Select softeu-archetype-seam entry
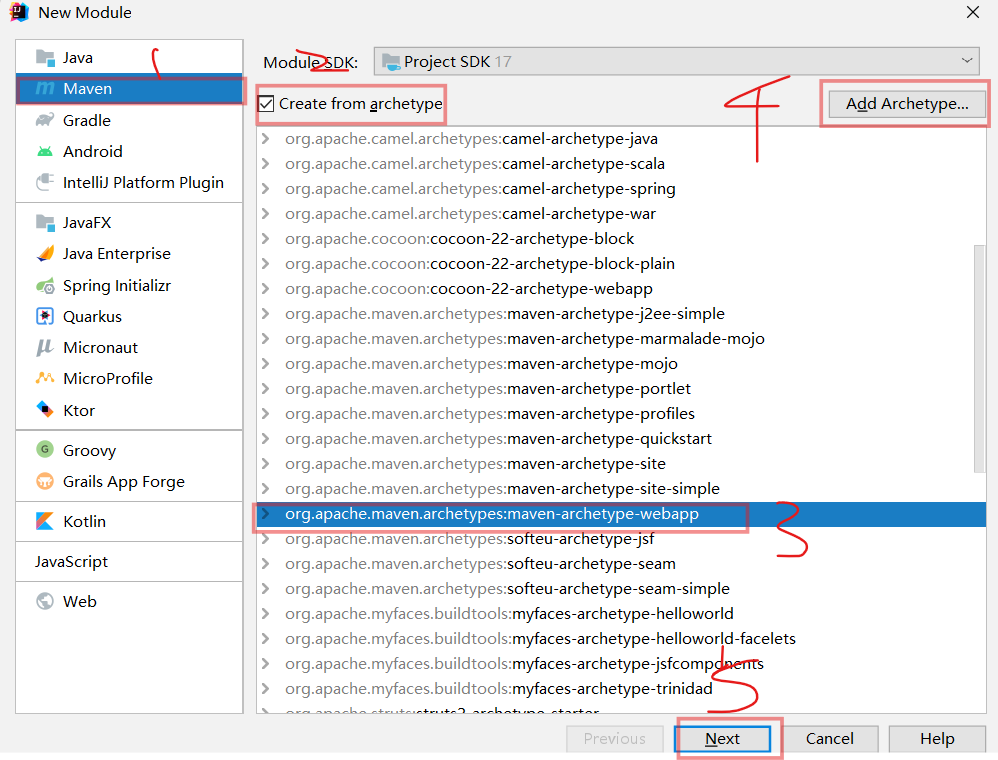The image size is (998, 760). [x=481, y=564]
